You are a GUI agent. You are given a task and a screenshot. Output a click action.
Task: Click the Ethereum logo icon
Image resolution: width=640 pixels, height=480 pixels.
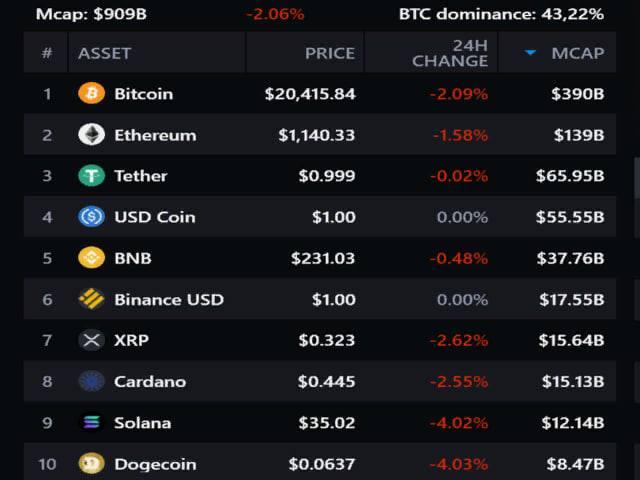[91, 135]
